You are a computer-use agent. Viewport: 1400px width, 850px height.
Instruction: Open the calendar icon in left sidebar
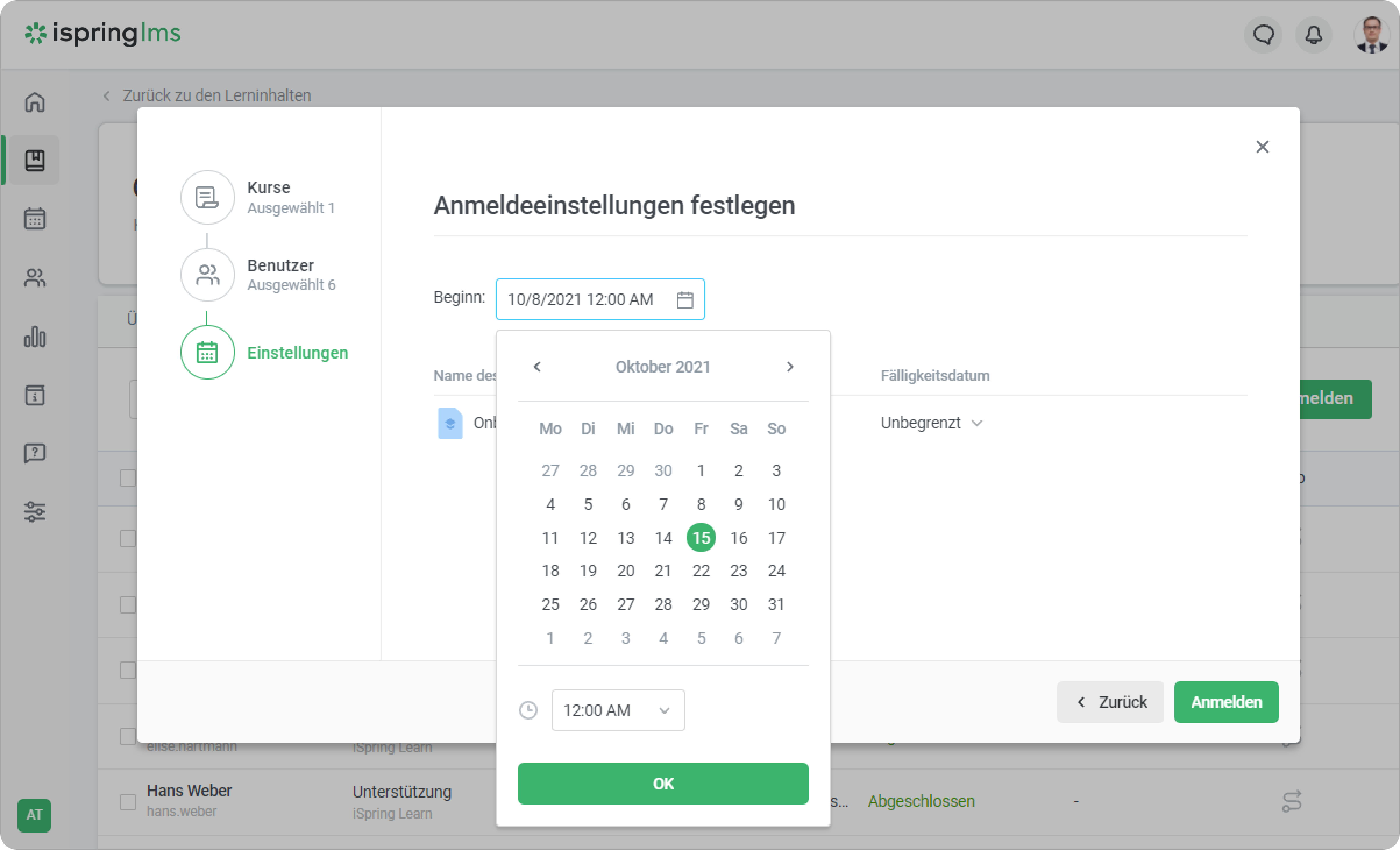[35, 218]
